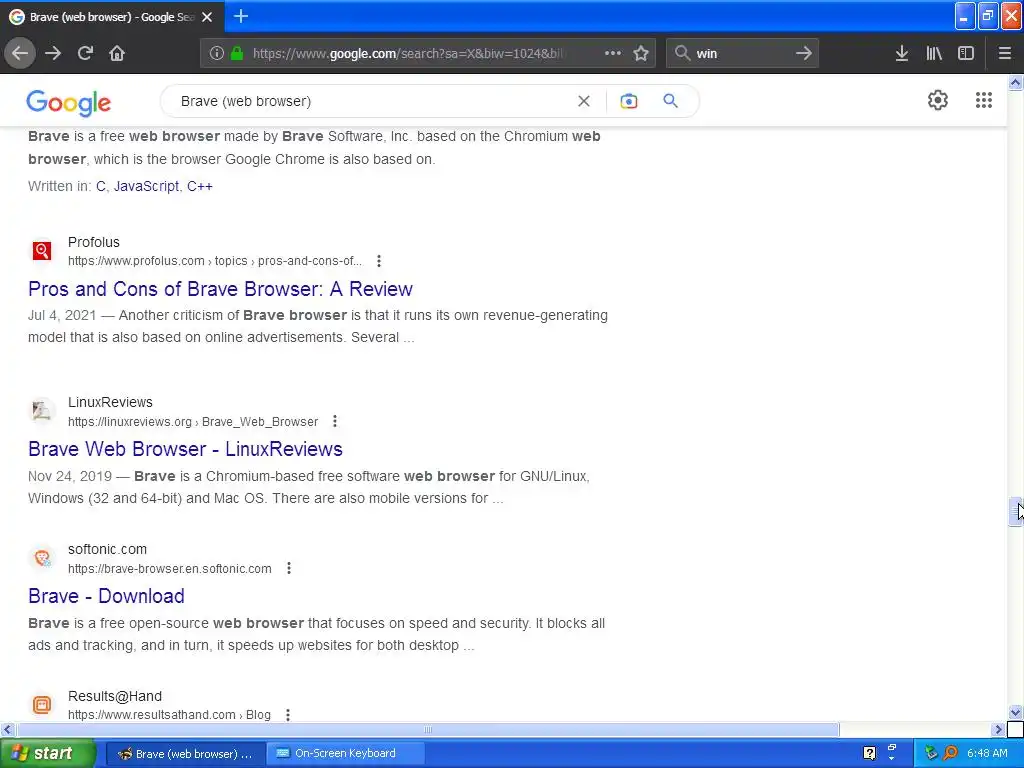Image resolution: width=1024 pixels, height=768 pixels.
Task: Open more options for Results@Hand result
Action: (288, 715)
